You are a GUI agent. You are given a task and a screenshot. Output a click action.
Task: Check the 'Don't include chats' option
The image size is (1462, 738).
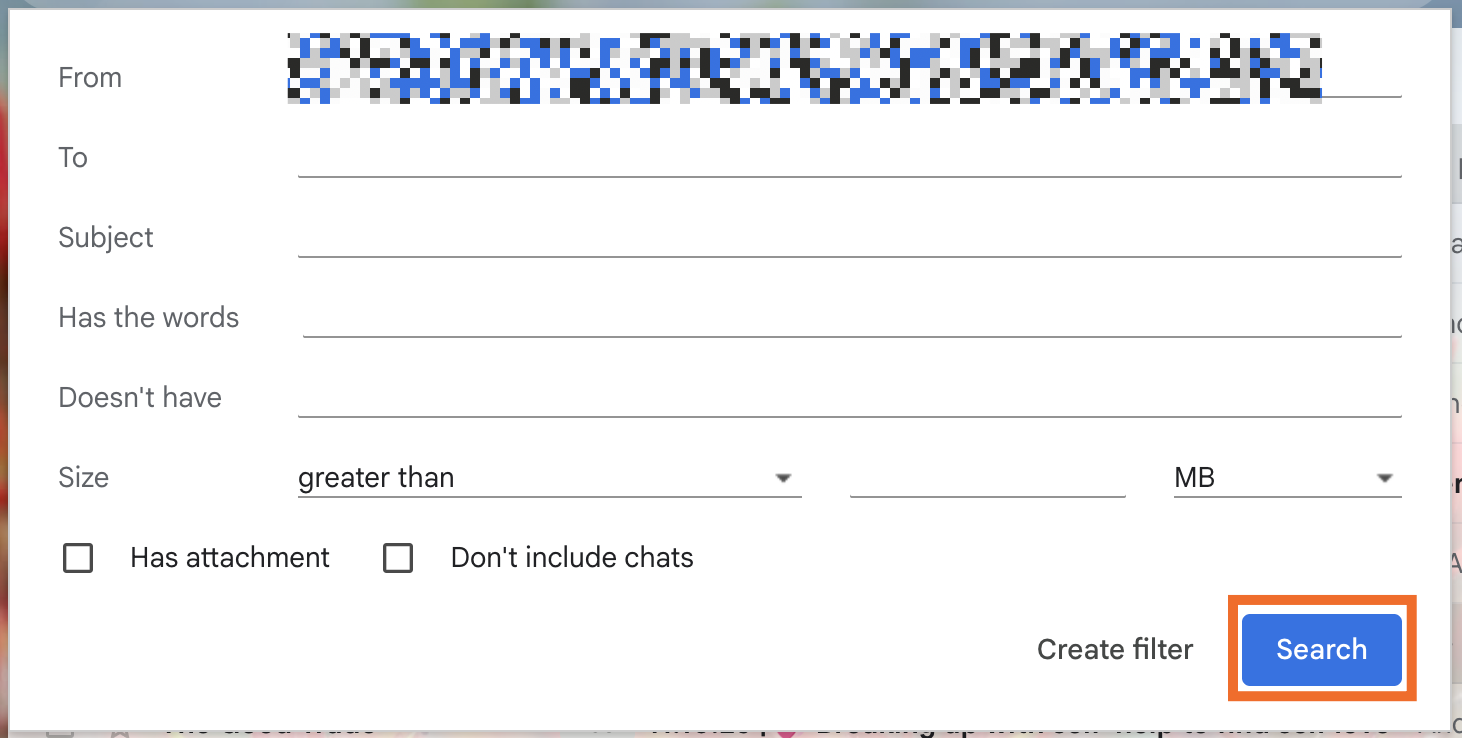399,558
